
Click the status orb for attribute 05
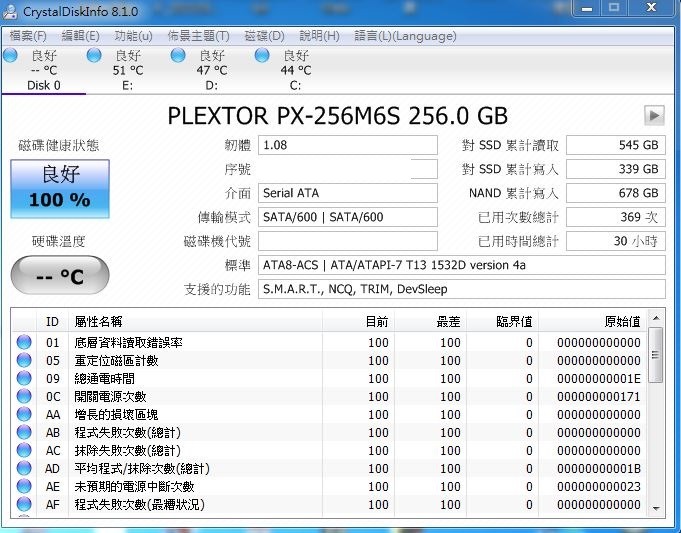(24, 360)
